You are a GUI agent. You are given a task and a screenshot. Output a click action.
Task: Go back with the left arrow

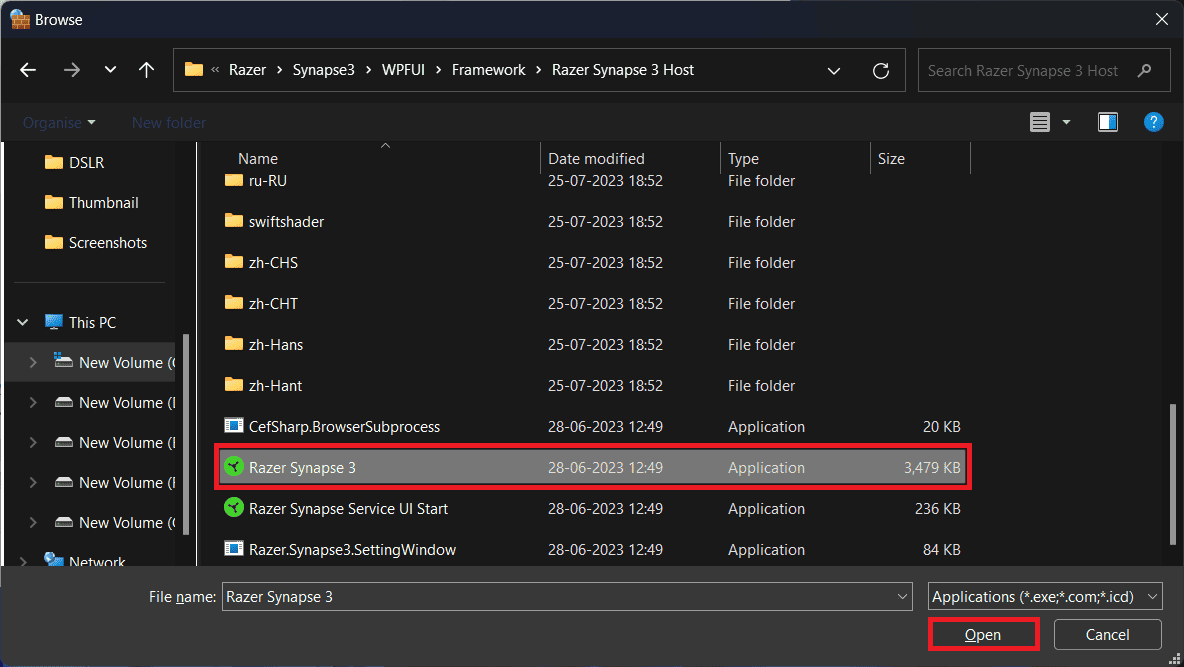pos(28,70)
